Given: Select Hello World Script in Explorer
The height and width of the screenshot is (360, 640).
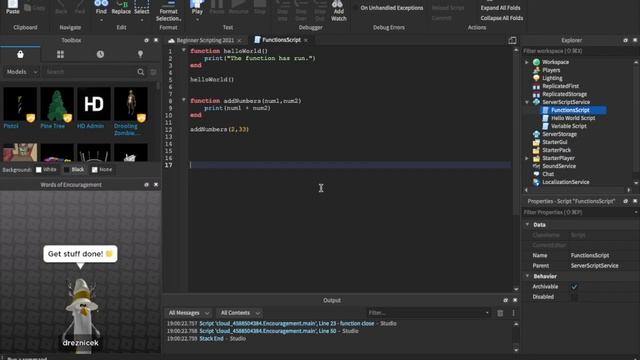Looking at the screenshot, I should pos(573,118).
